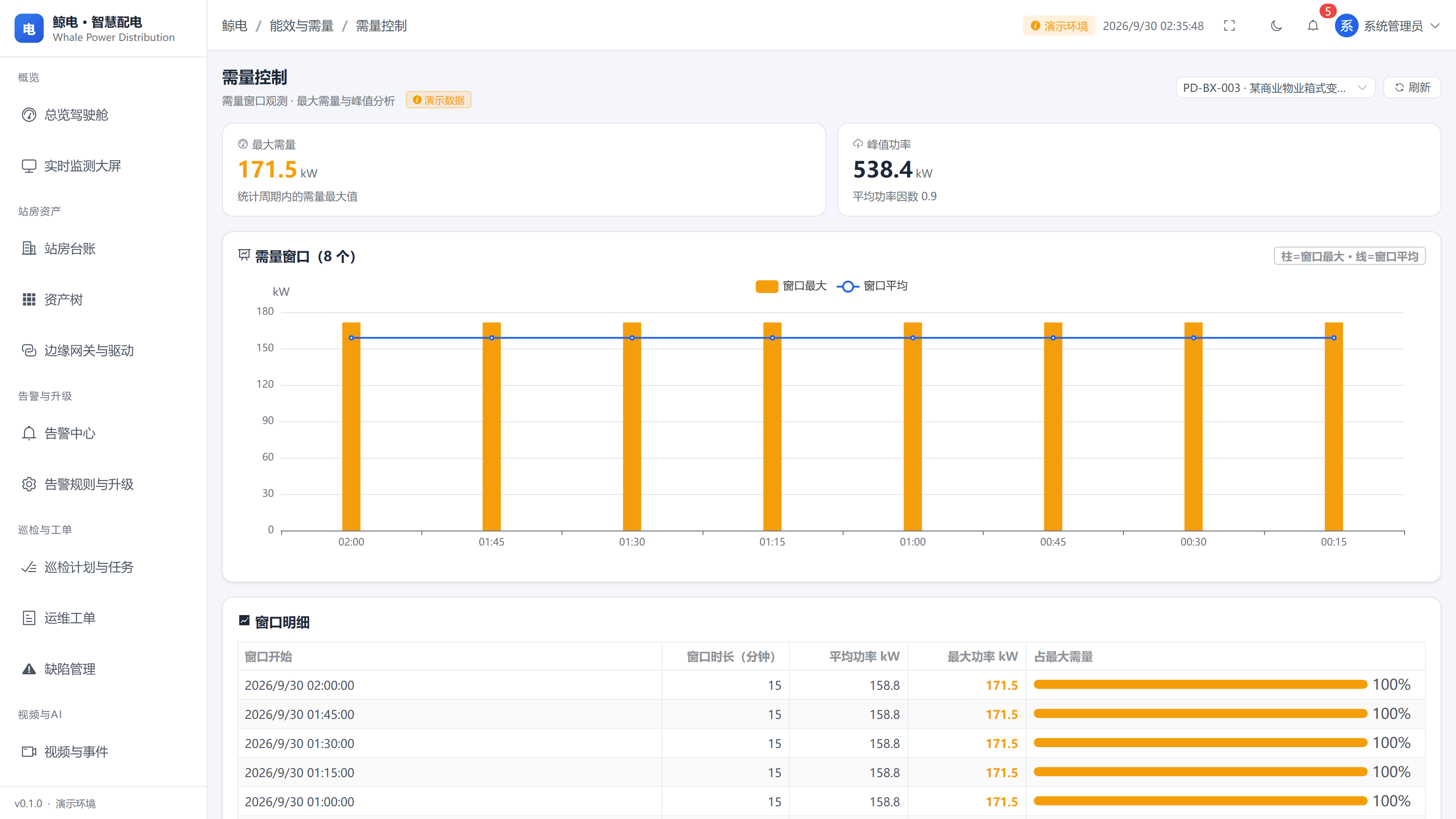
Task: Open 告警规则与升级 menu item
Action: 103,485
